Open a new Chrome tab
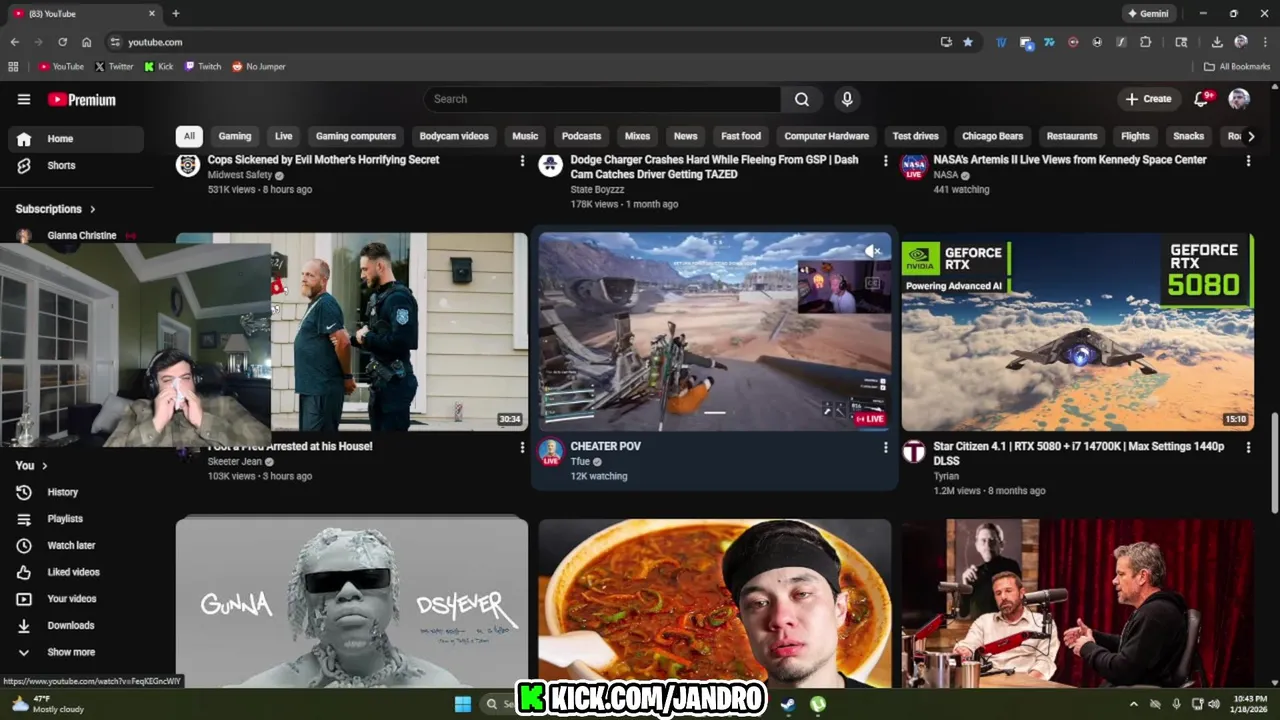This screenshot has width=1280, height=720. pyautogui.click(x=176, y=14)
